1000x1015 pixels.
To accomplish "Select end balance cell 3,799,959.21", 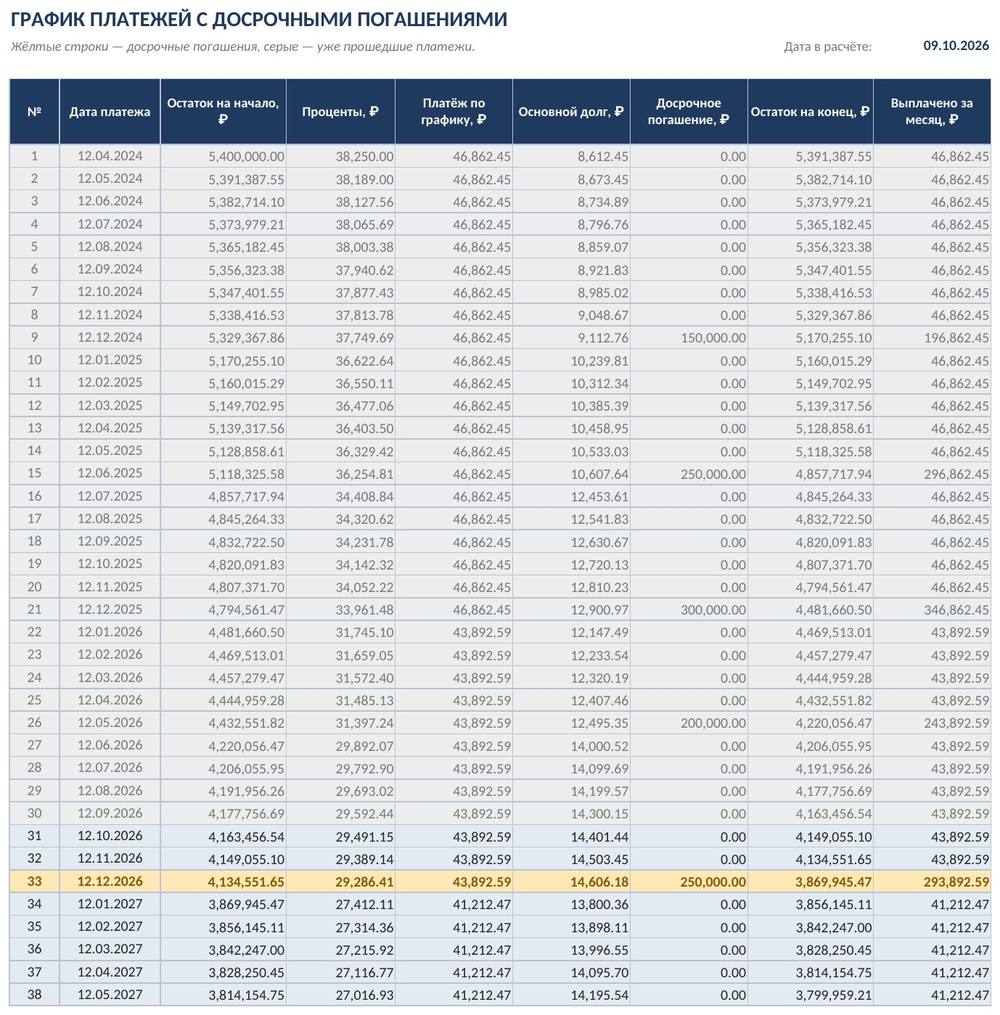I will pyautogui.click(x=810, y=994).
